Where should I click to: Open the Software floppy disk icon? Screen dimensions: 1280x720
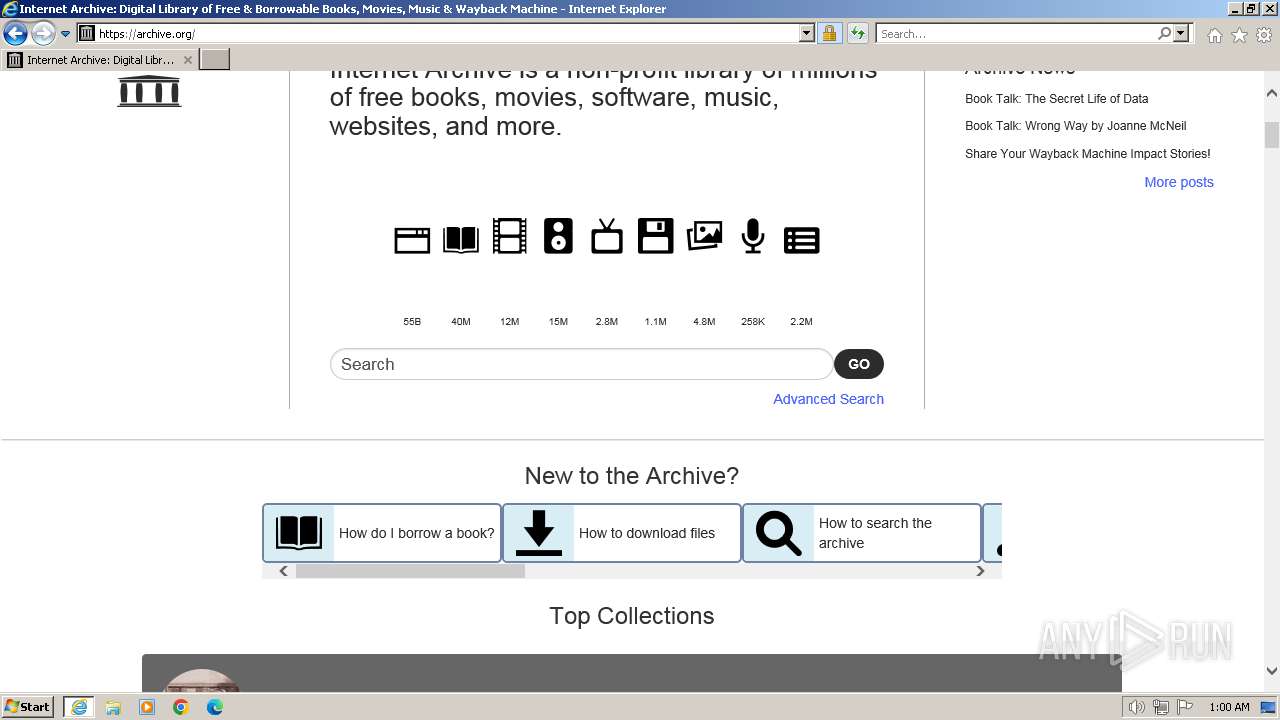(x=656, y=236)
